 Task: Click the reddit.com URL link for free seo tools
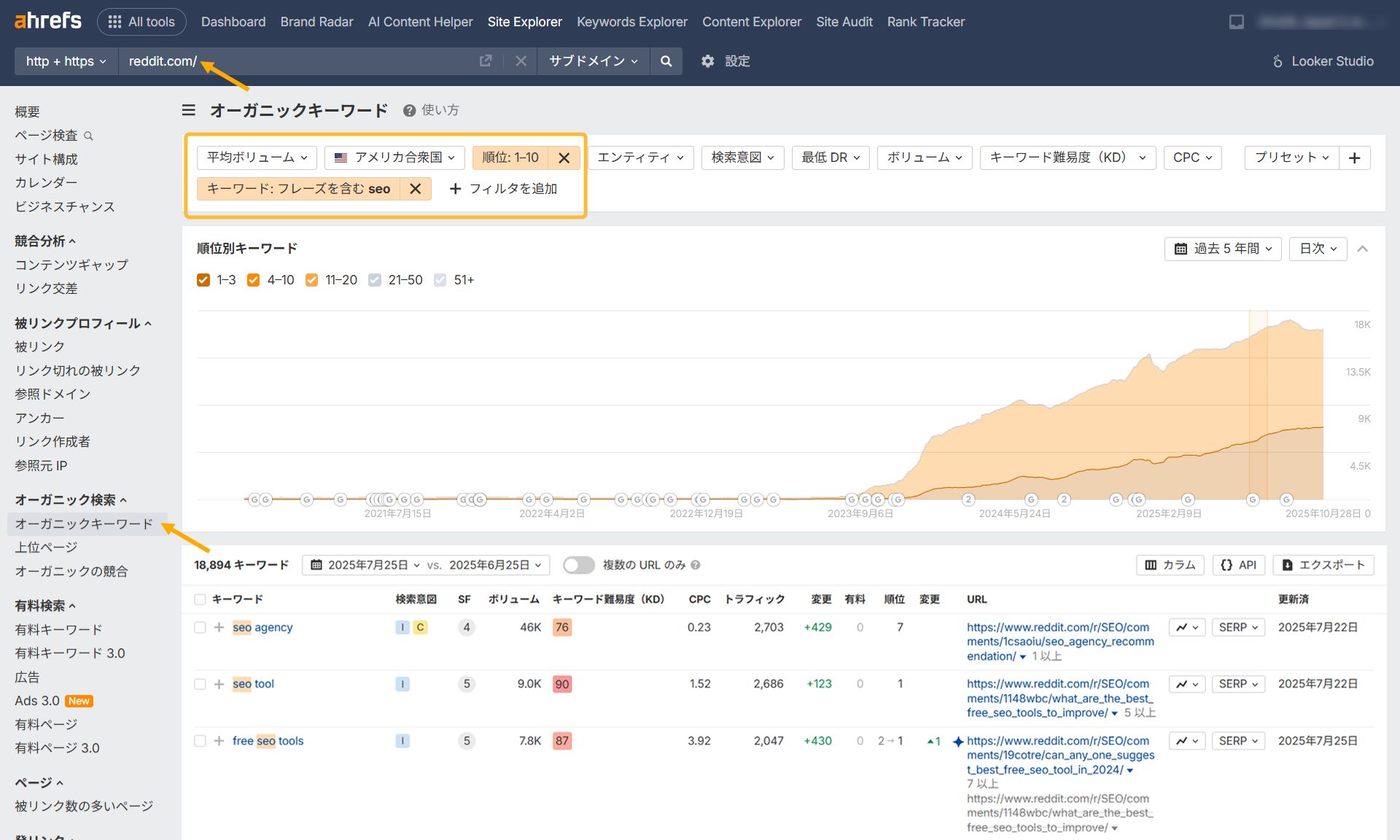coord(1057,755)
